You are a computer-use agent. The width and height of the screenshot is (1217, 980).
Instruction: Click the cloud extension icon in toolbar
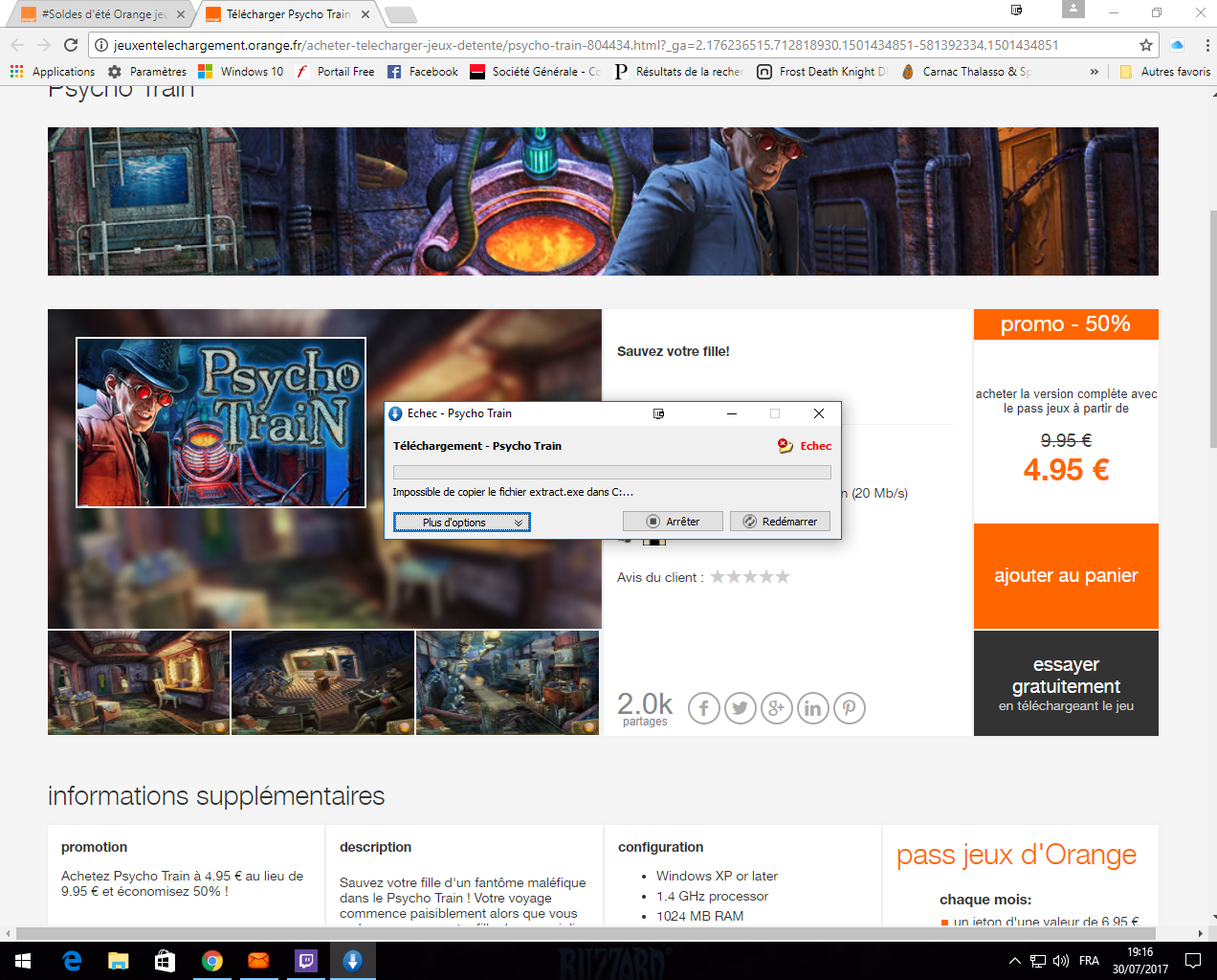1177,45
